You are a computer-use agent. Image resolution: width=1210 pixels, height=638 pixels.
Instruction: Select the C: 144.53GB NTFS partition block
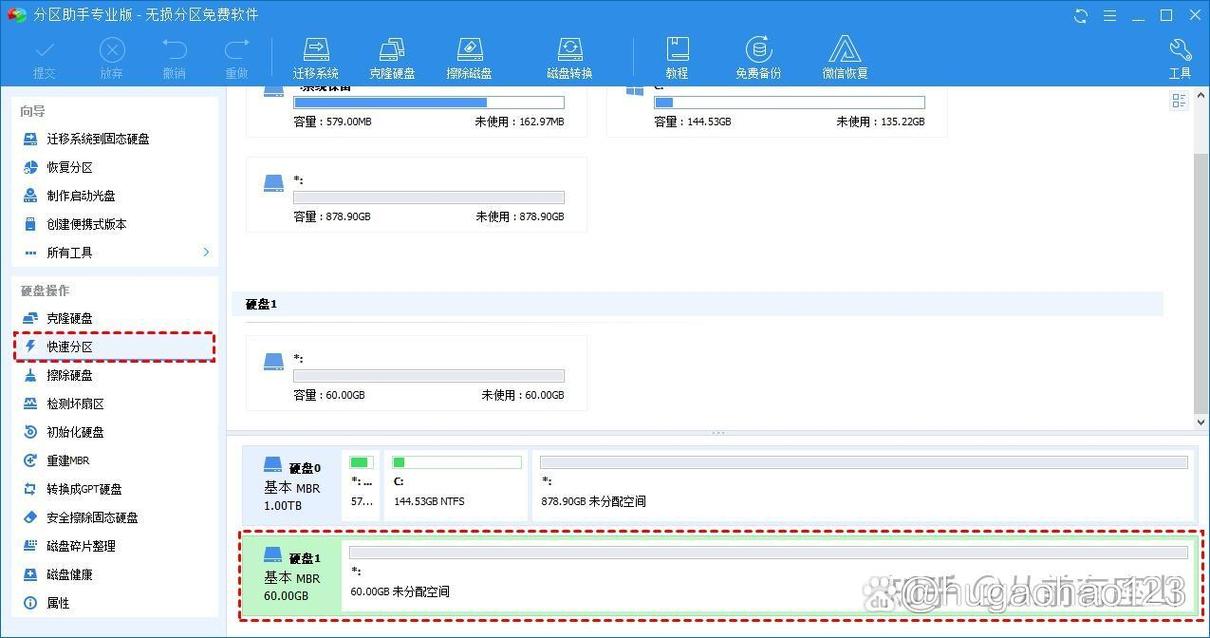(x=456, y=485)
